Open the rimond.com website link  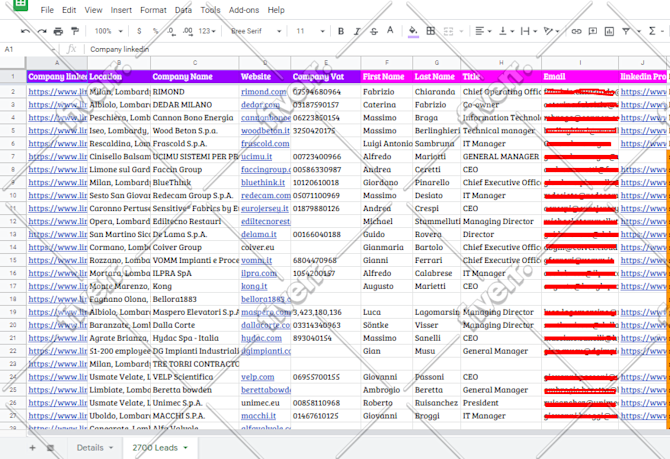[x=264, y=92]
